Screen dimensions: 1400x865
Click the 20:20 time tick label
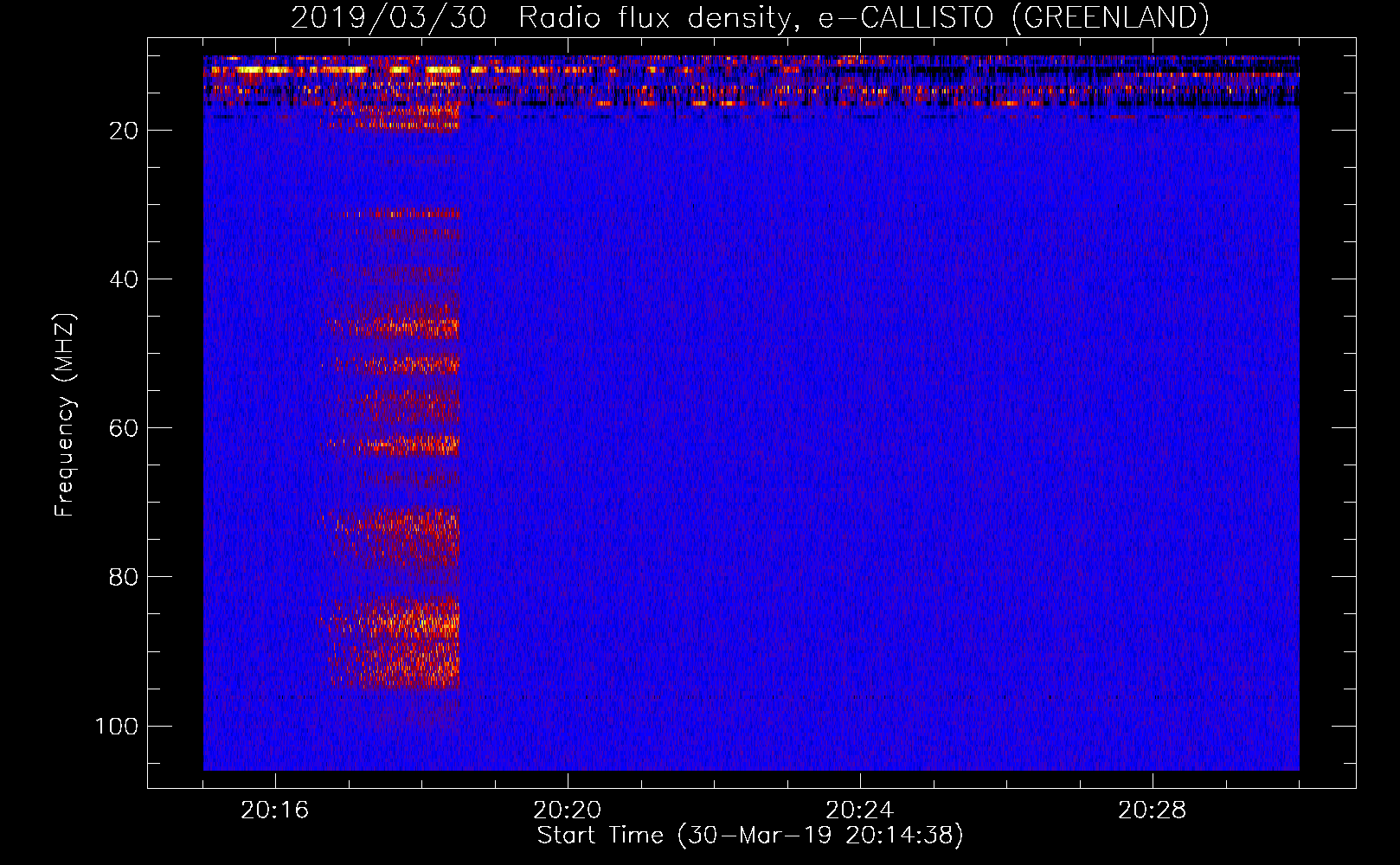tap(568, 811)
